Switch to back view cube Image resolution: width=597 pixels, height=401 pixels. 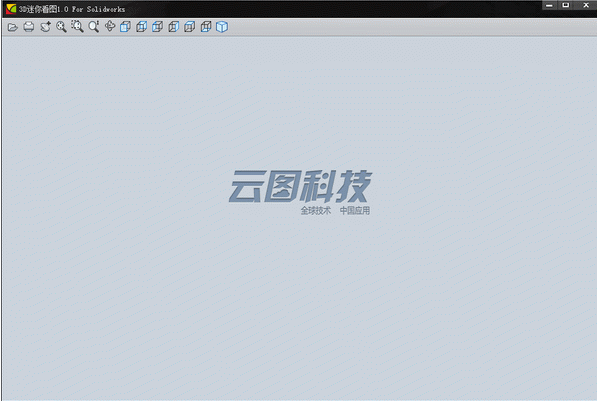142,27
